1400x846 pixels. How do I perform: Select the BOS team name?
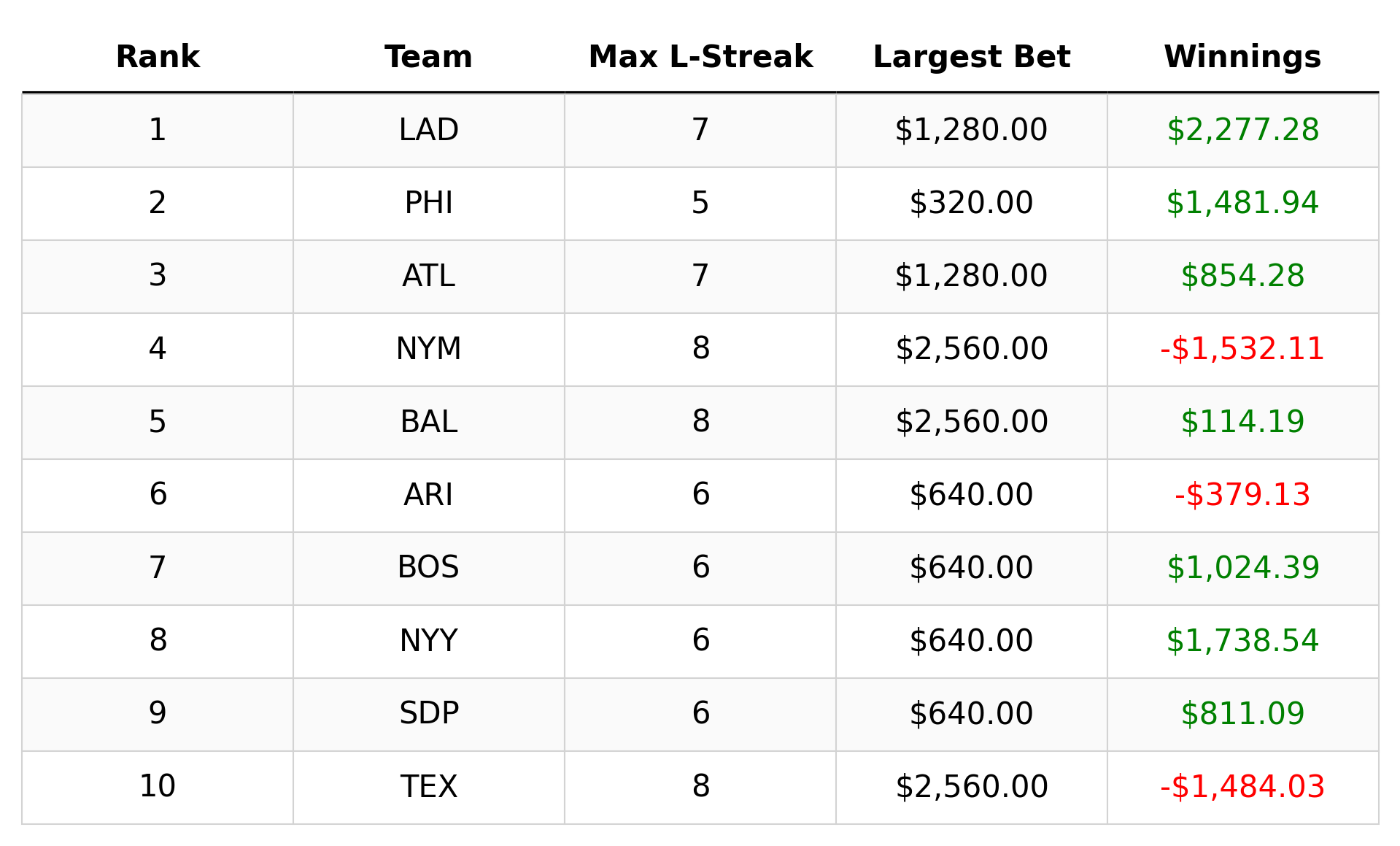pyautogui.click(x=428, y=568)
